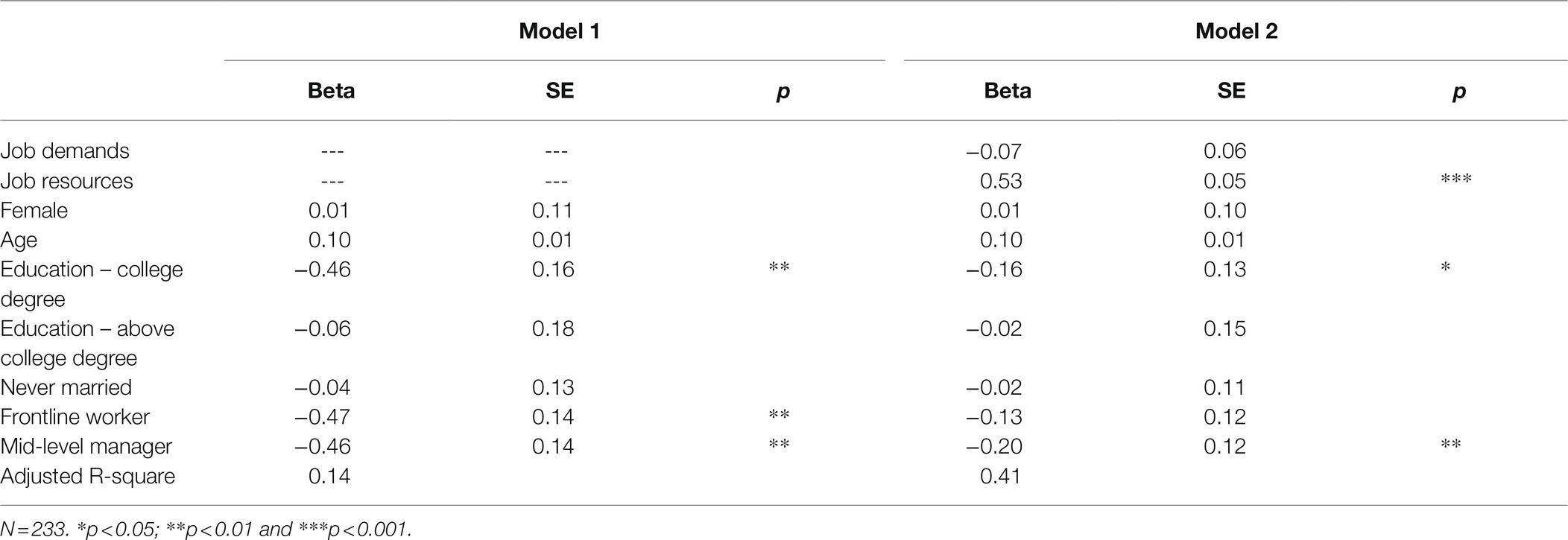Image resolution: width=1568 pixels, height=540 pixels.
Task: Select the Job demands row label
Action: pos(65,151)
